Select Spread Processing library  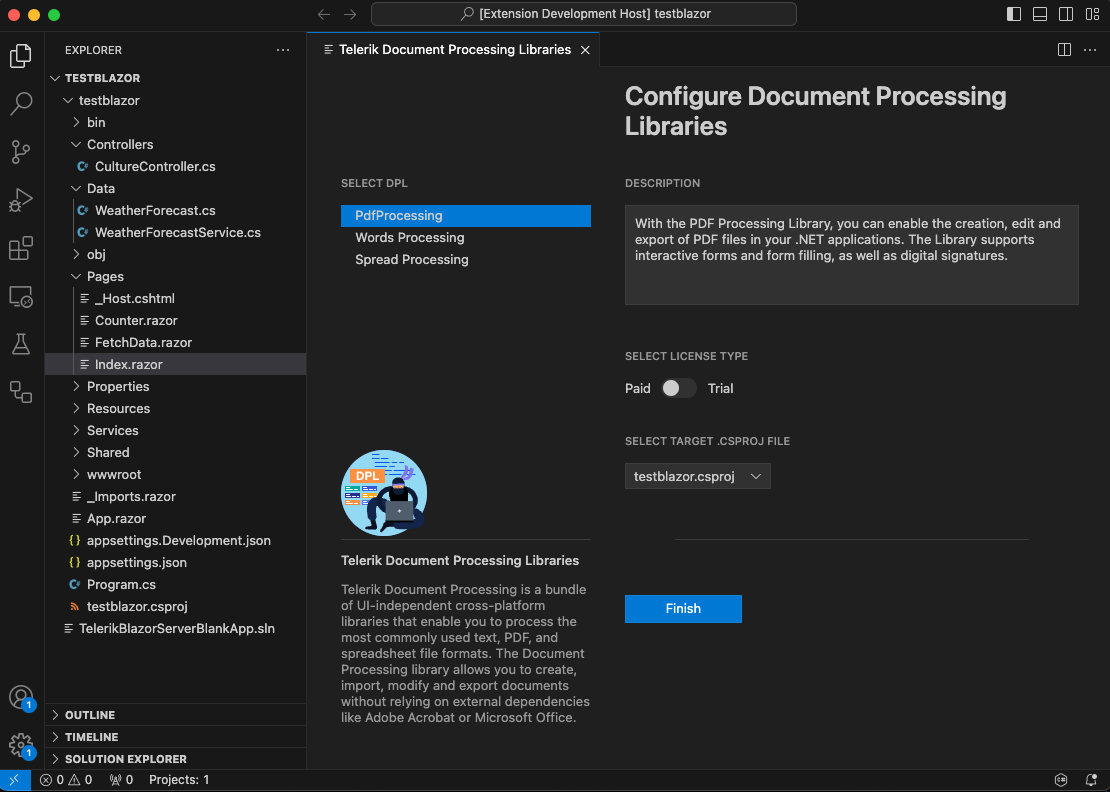466,260
